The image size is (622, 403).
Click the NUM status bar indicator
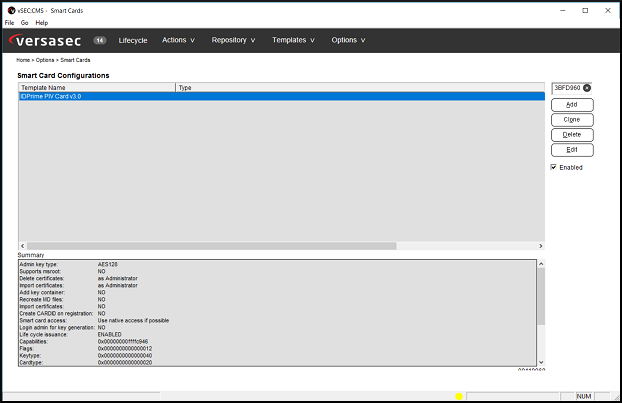coord(584,396)
